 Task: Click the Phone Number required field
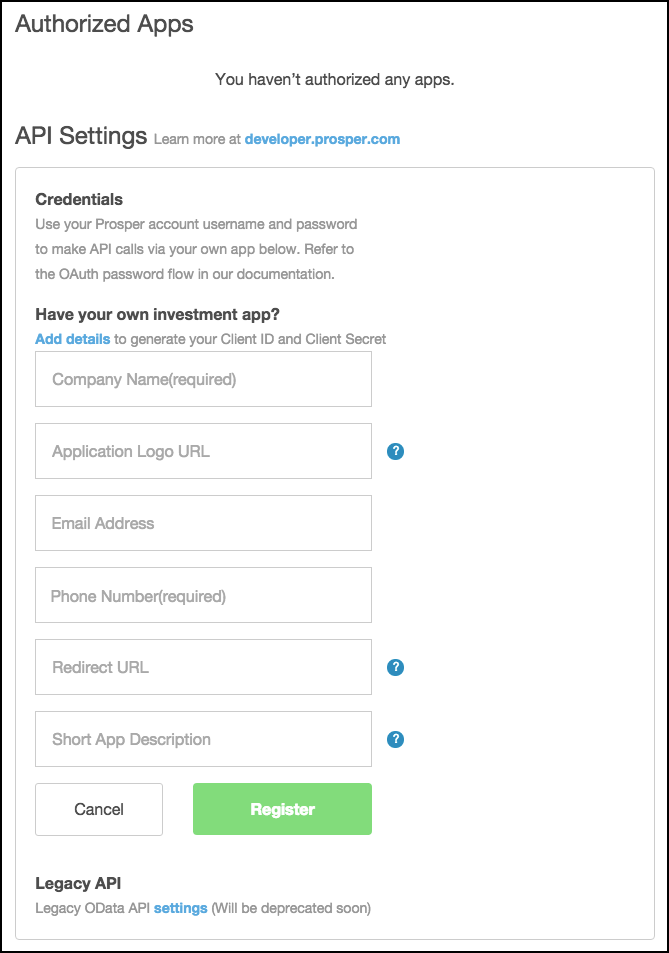click(x=203, y=595)
